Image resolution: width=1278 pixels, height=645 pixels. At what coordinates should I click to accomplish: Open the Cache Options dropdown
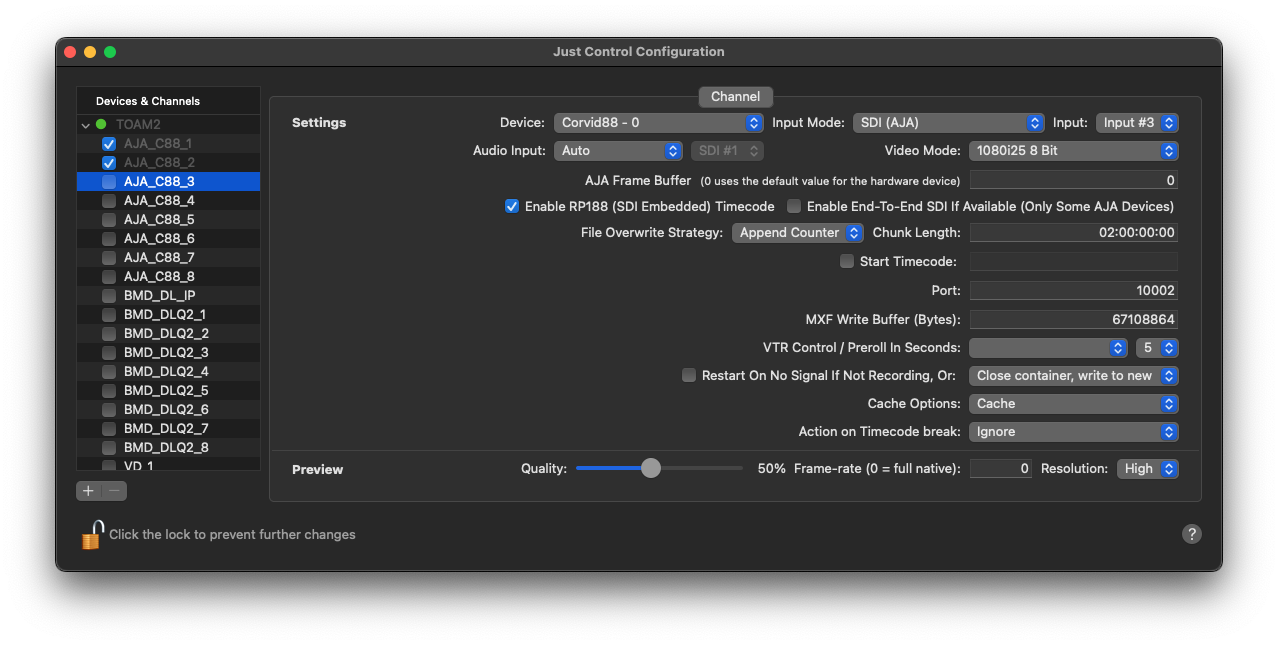click(x=1073, y=404)
